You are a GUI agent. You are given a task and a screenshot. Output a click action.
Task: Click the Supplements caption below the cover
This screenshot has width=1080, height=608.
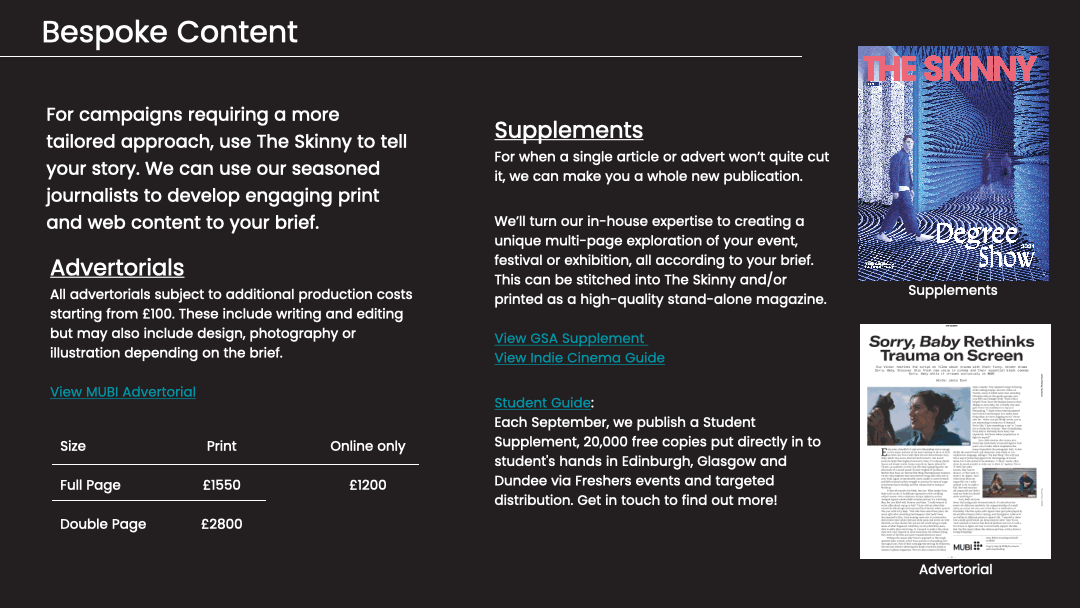click(x=952, y=291)
